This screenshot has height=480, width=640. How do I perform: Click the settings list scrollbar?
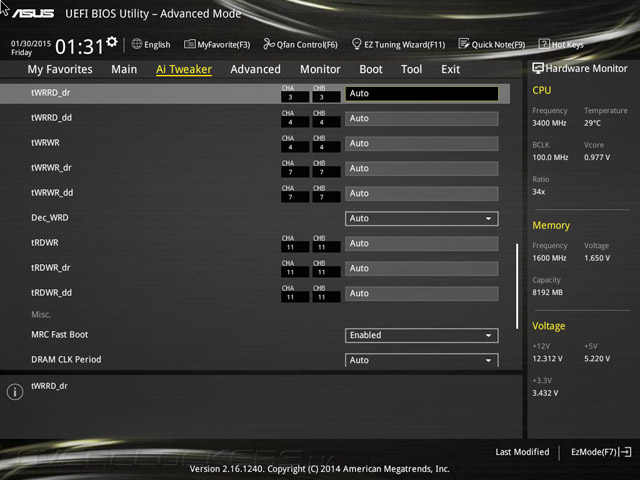click(x=517, y=286)
